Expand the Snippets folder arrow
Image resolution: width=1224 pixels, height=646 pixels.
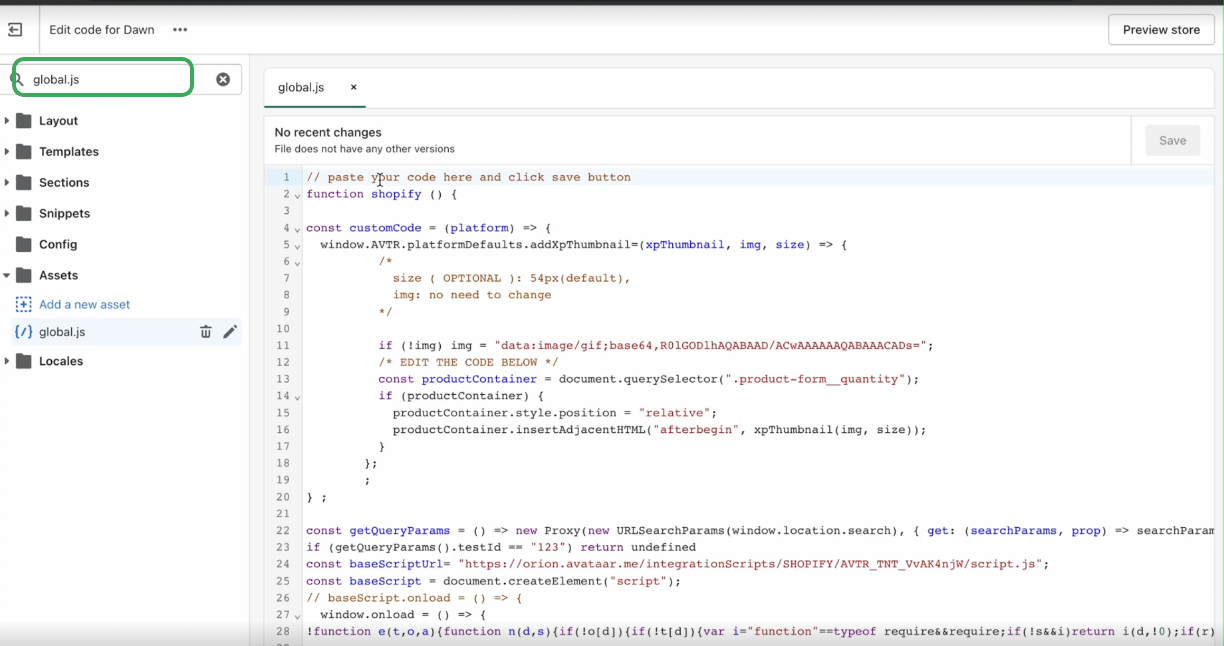pyautogui.click(x=7, y=214)
